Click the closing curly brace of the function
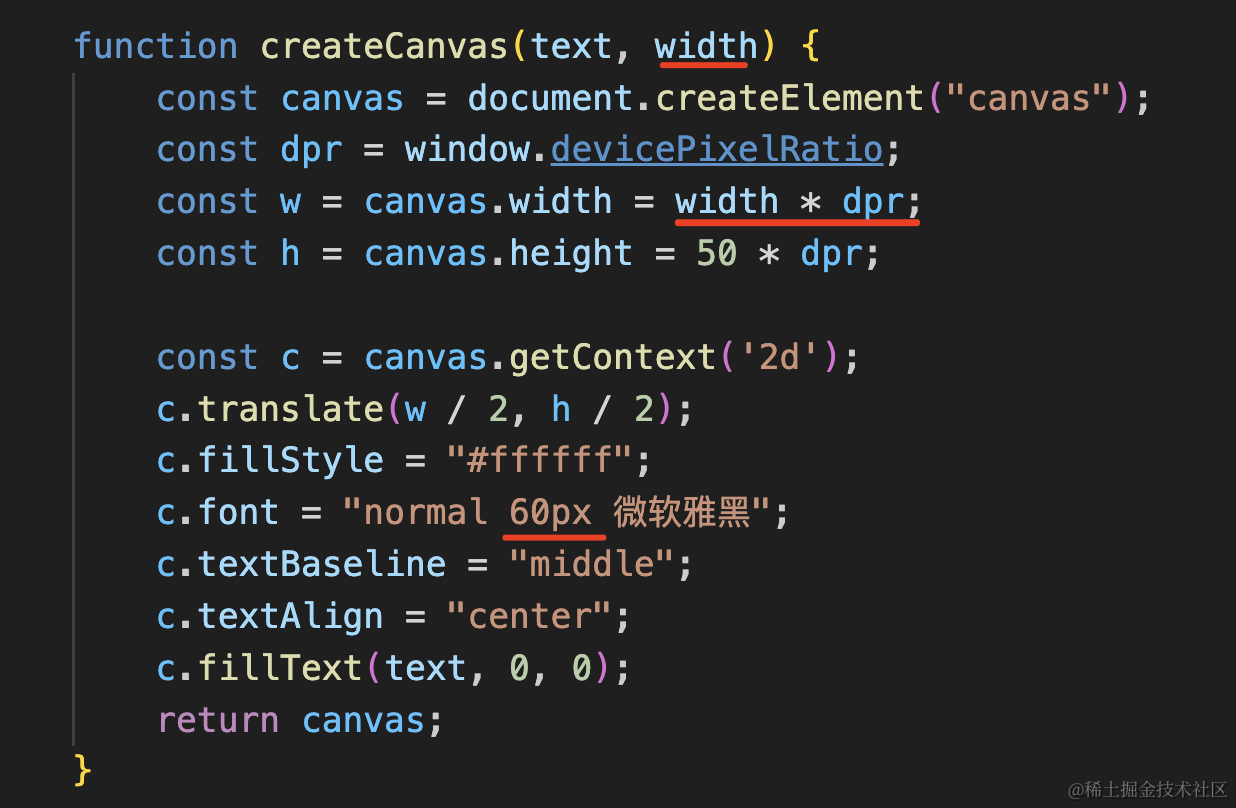Image resolution: width=1236 pixels, height=808 pixels. pos(83,770)
